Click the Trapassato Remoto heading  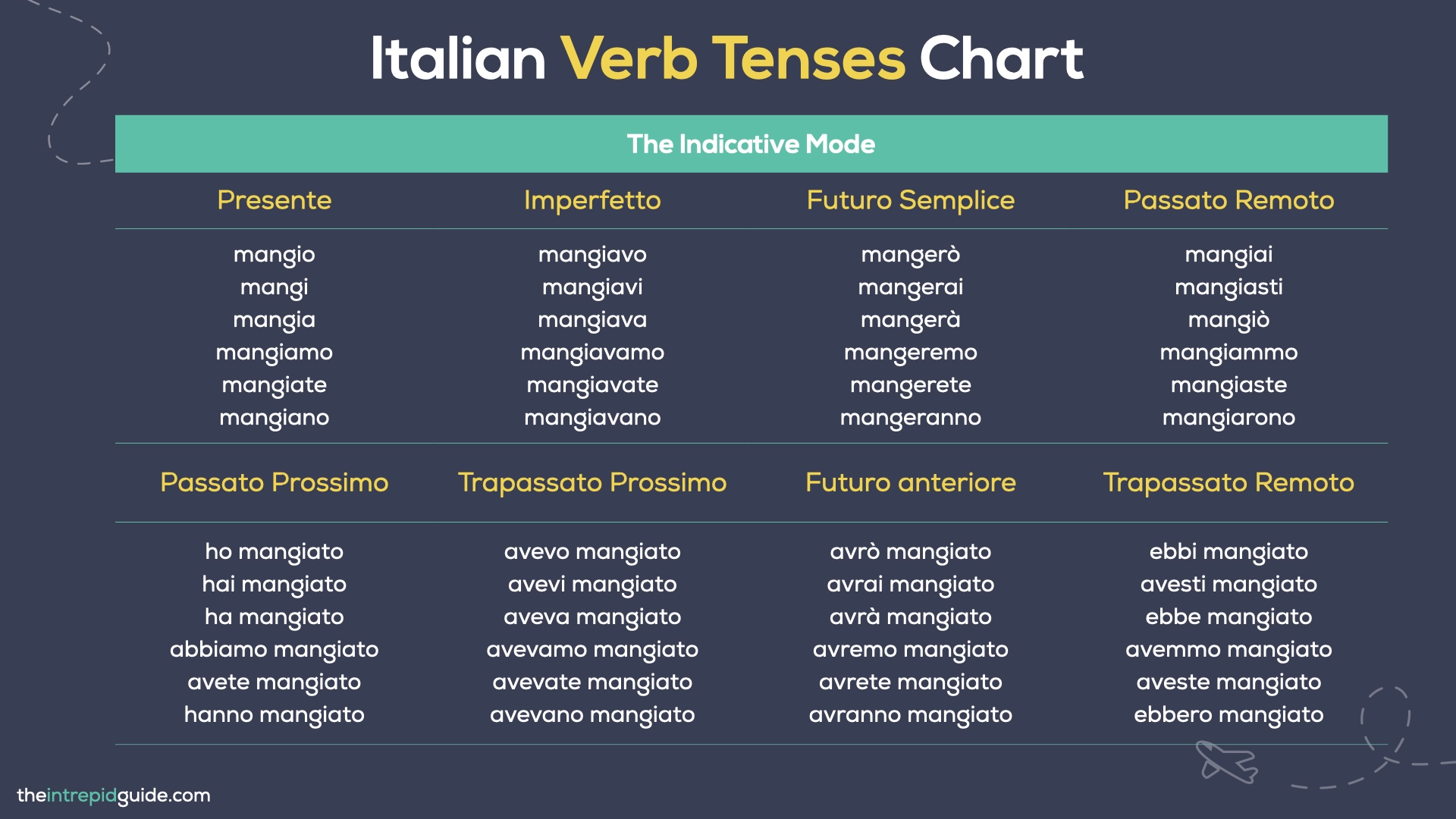coord(1228,482)
